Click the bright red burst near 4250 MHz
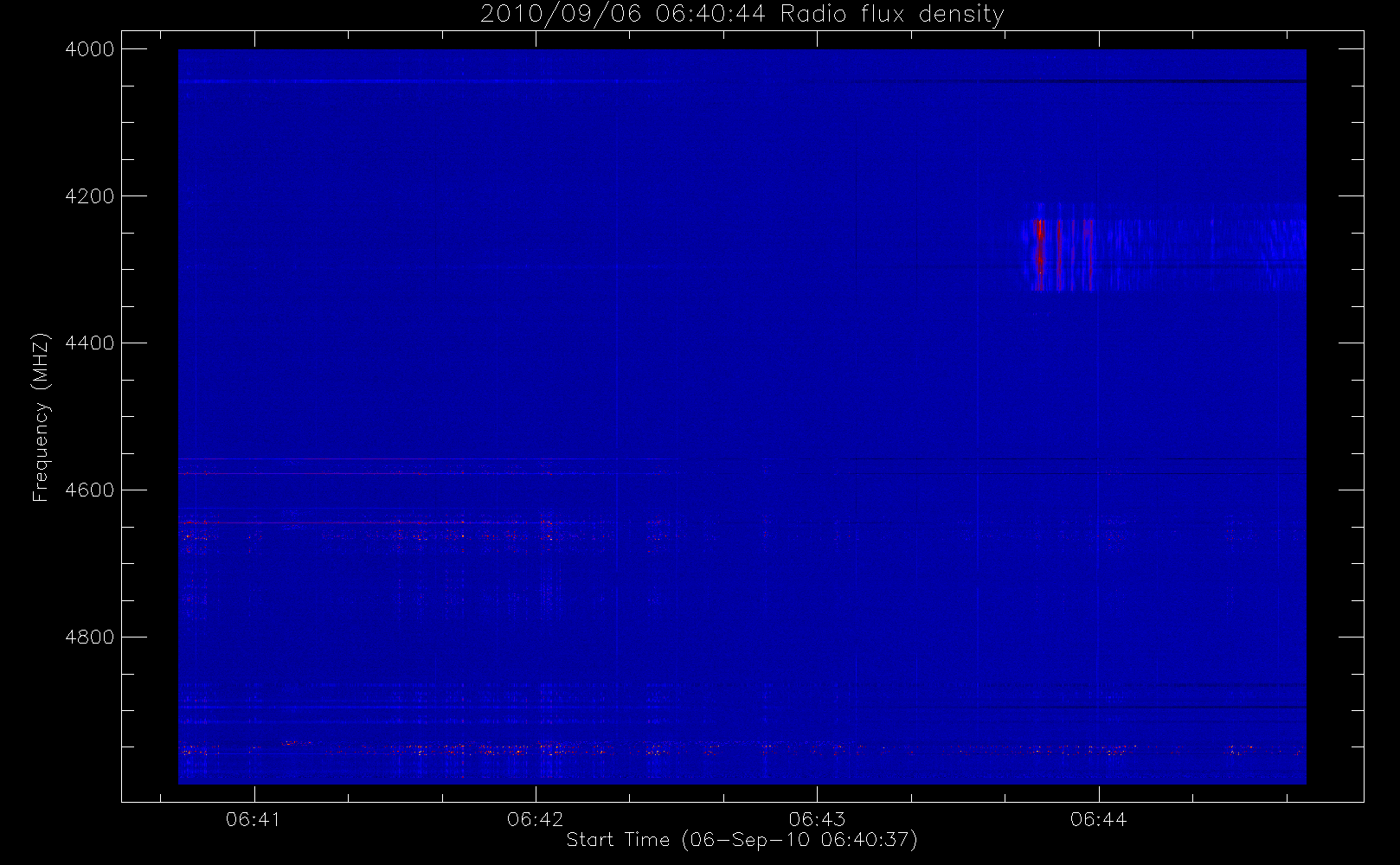The height and width of the screenshot is (865, 1400). point(1041,247)
